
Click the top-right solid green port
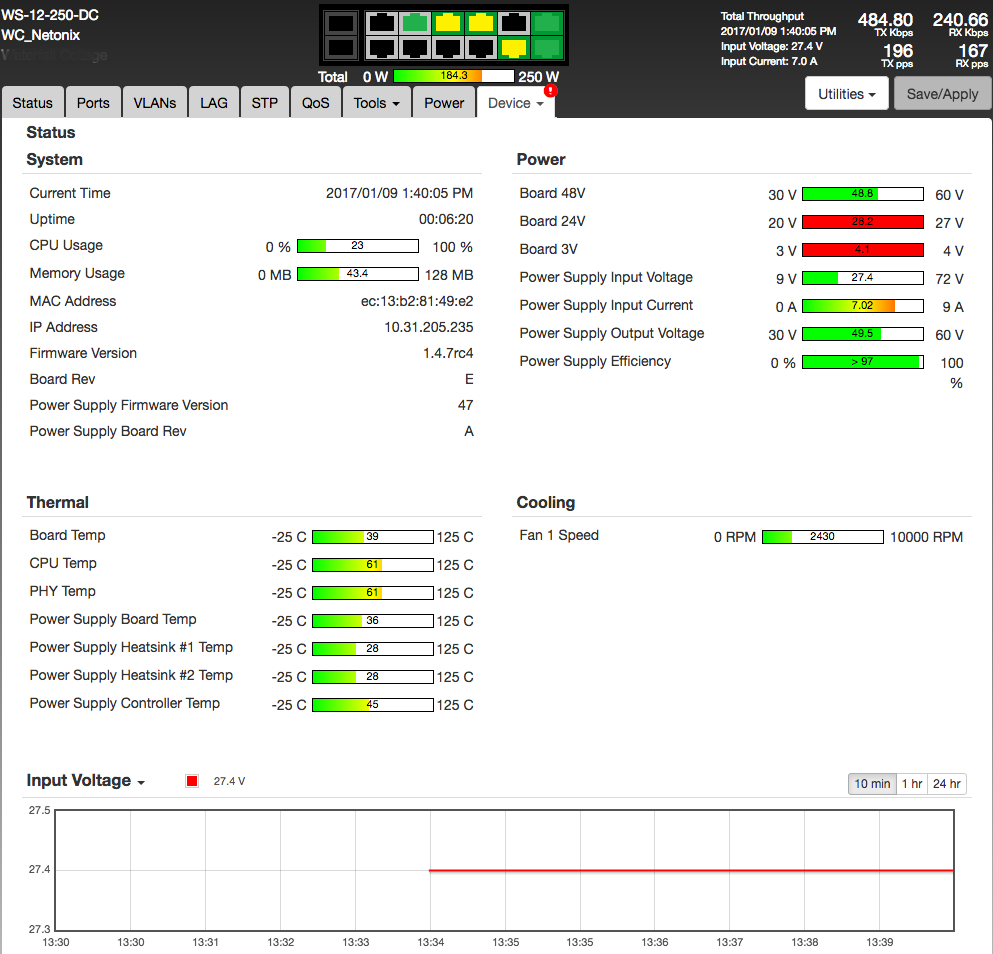tap(547, 22)
